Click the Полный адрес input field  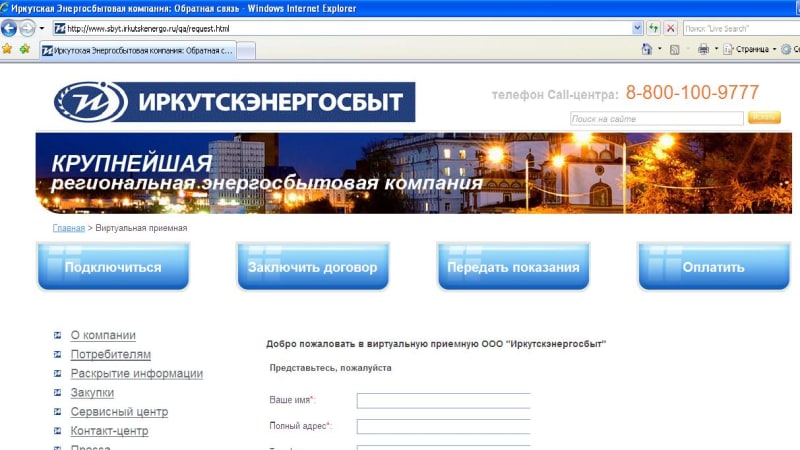[x=443, y=427]
